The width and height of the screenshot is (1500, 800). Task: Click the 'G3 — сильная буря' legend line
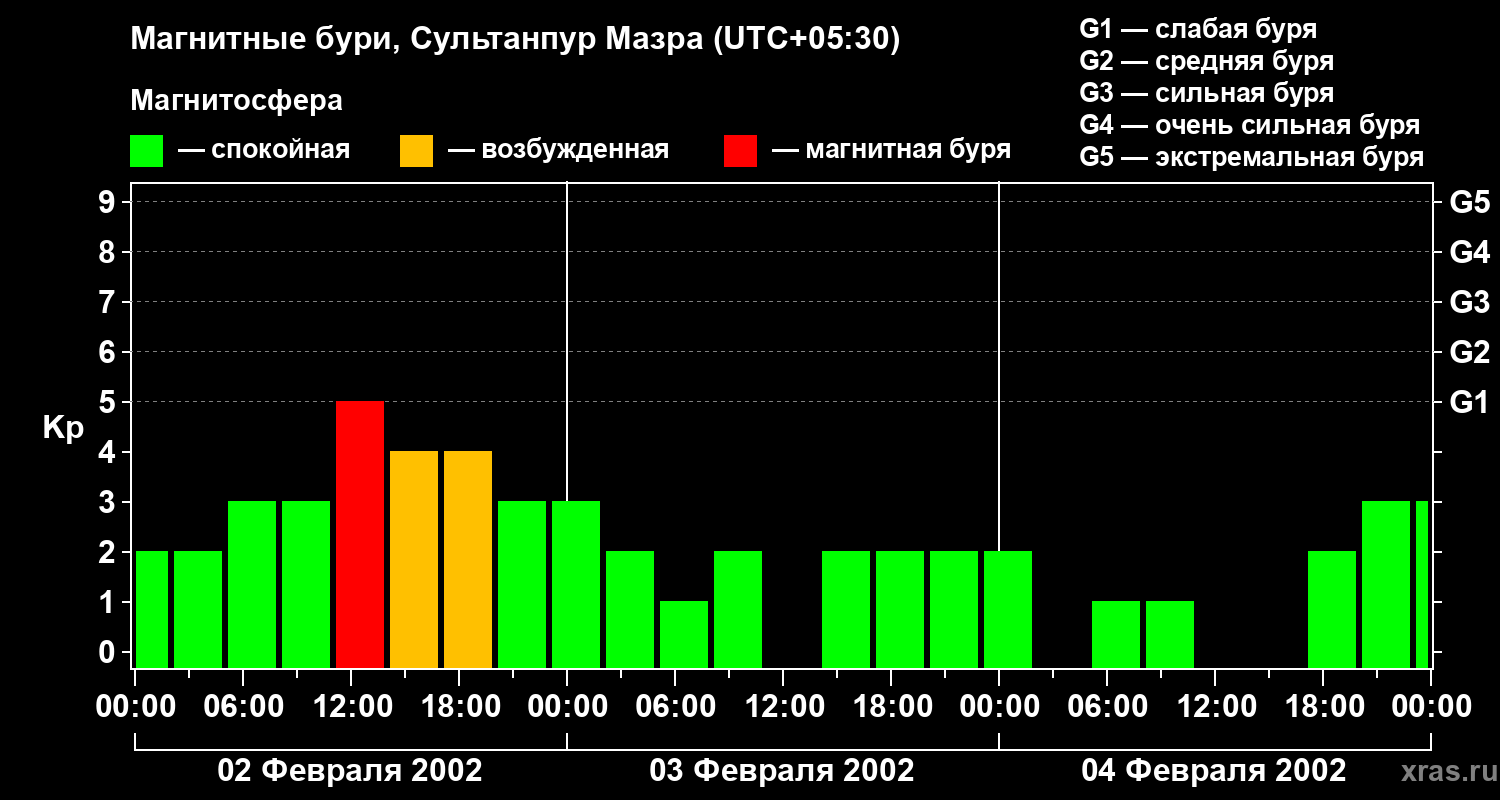1207,93
